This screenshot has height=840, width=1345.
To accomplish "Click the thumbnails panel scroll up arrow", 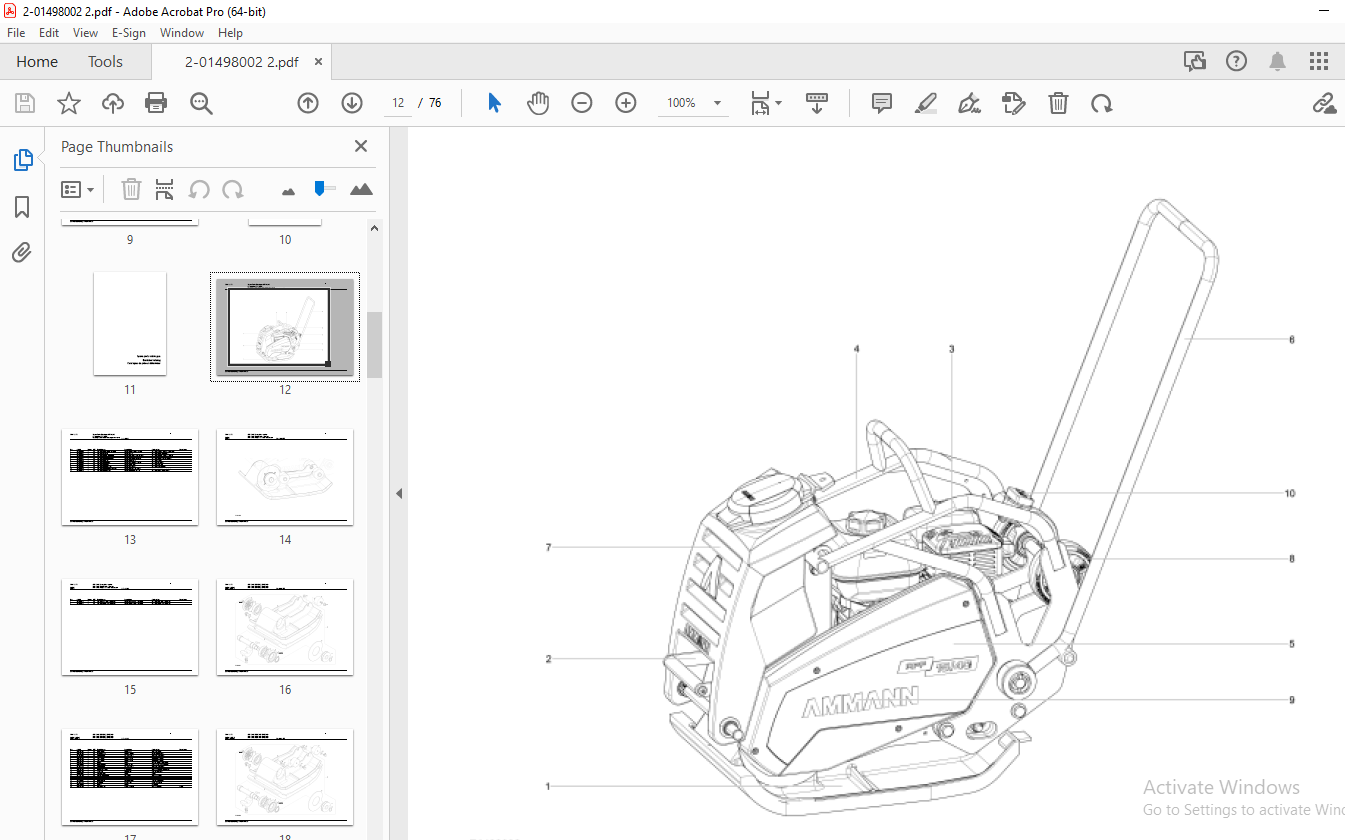I will (x=375, y=228).
